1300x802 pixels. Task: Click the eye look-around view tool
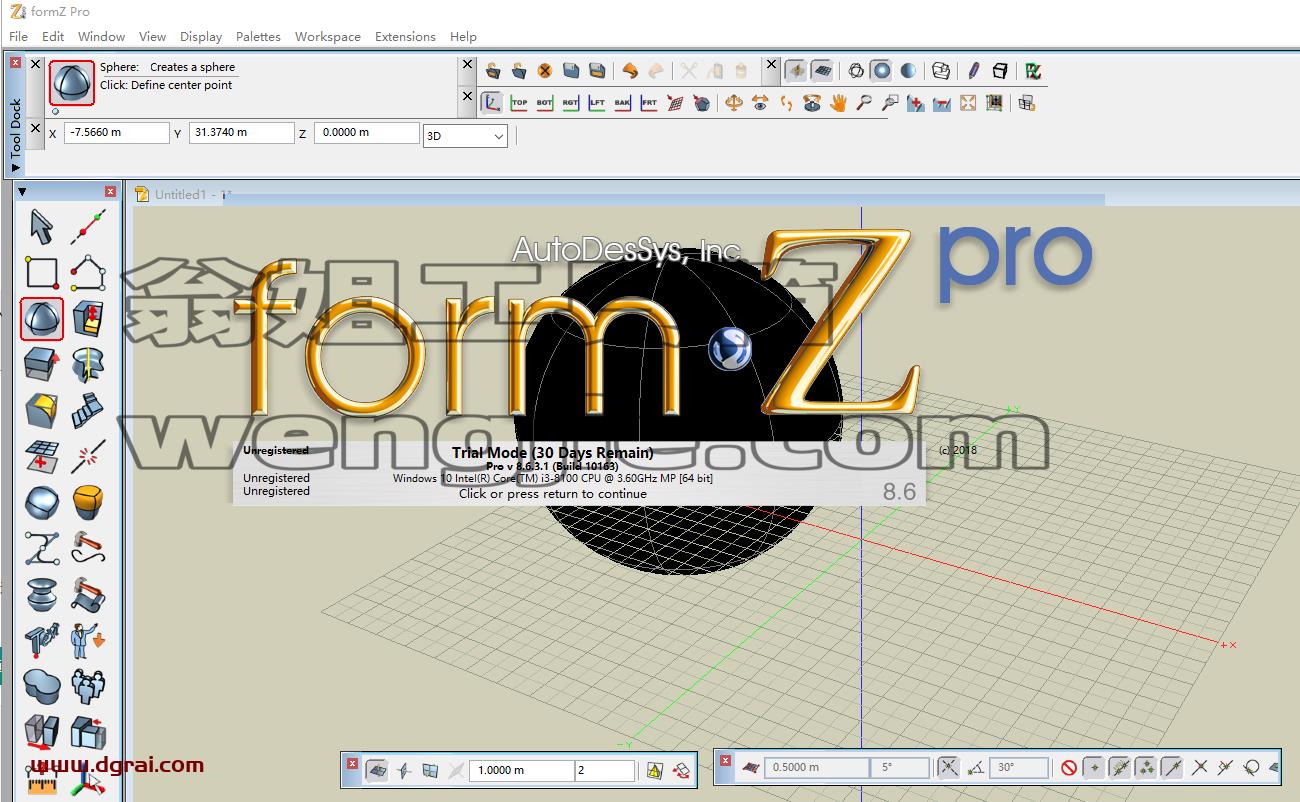(760, 102)
